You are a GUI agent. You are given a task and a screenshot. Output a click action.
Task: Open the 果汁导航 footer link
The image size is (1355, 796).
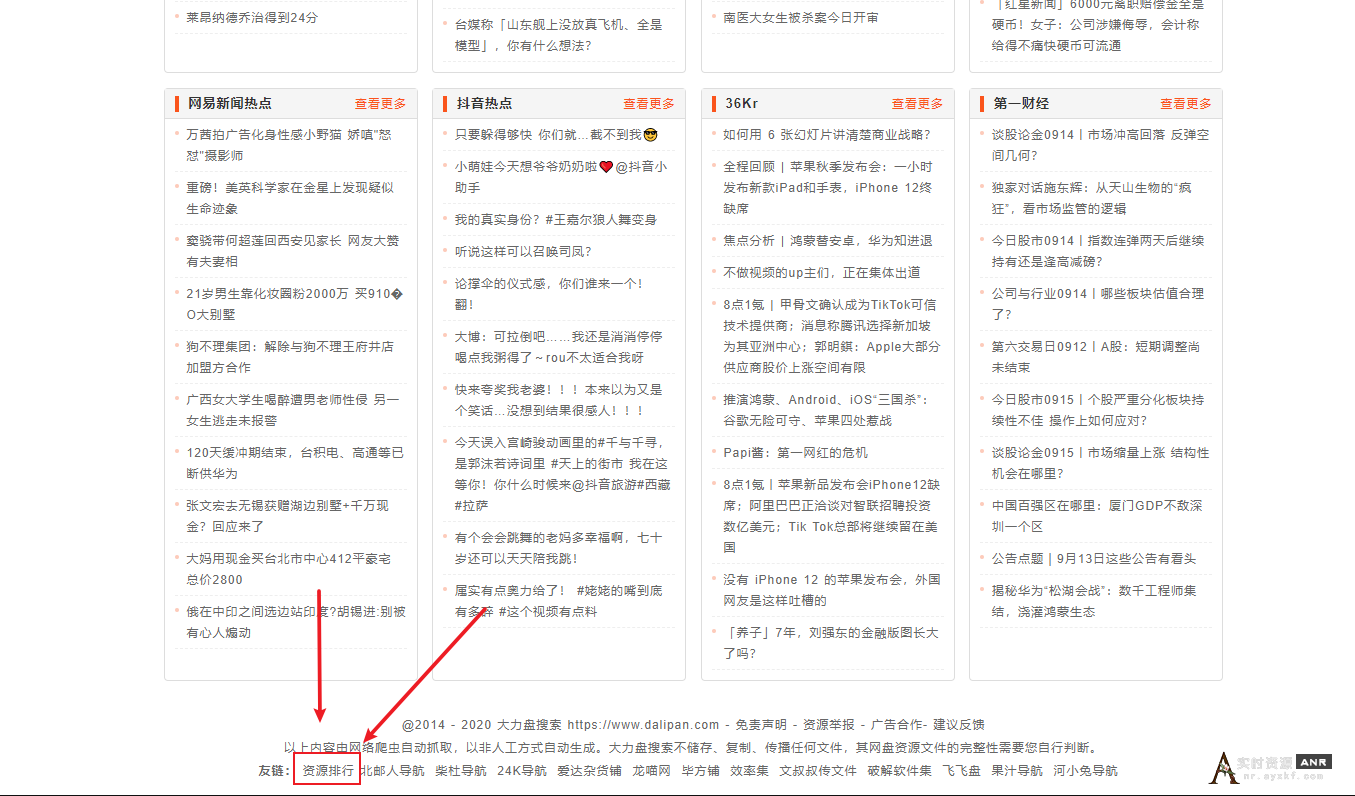point(1017,771)
